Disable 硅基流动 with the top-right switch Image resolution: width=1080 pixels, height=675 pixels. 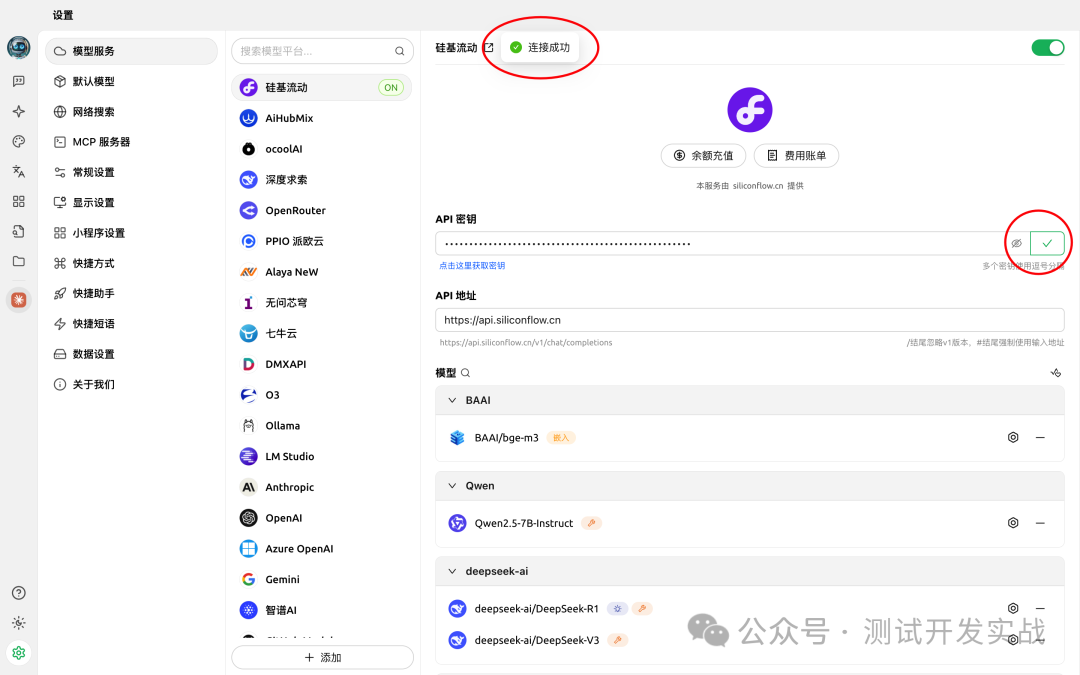point(1047,46)
